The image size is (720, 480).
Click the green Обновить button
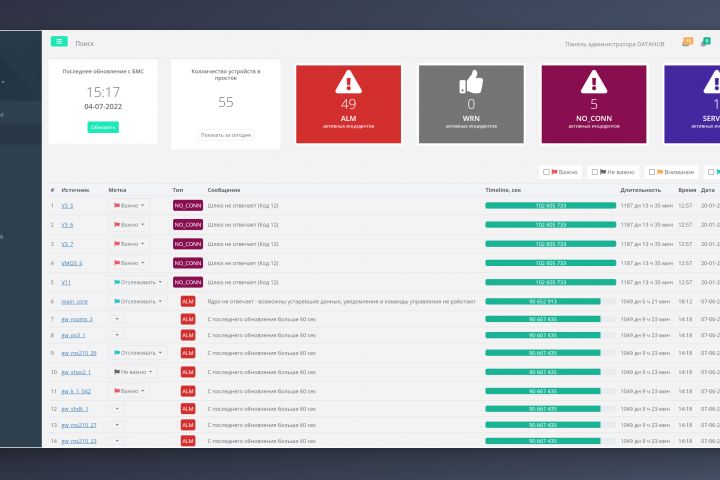click(x=103, y=127)
